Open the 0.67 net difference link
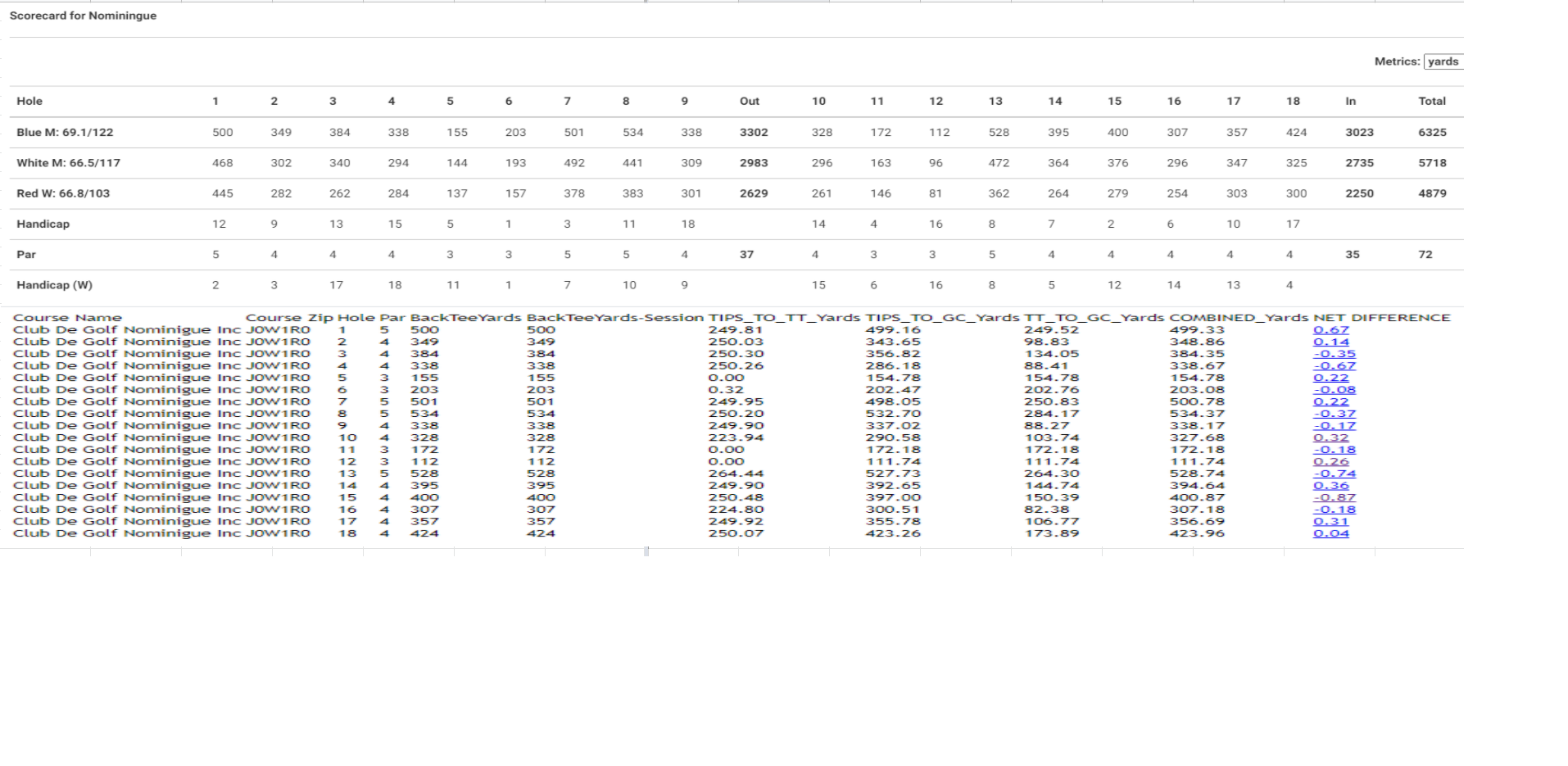Screen dimensions: 1568x766 click(x=1331, y=330)
